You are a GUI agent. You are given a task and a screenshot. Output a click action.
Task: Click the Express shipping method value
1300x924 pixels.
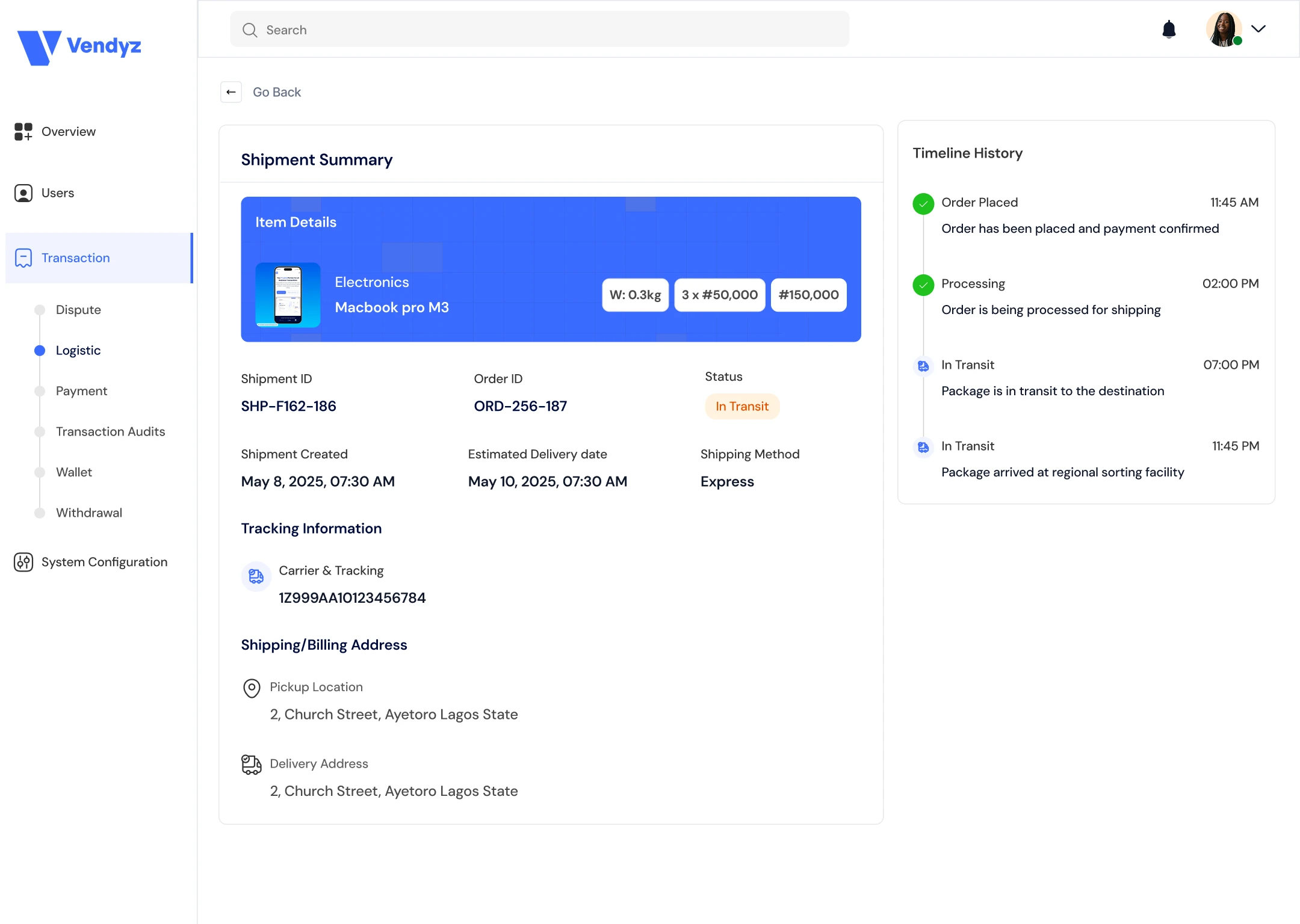point(727,482)
